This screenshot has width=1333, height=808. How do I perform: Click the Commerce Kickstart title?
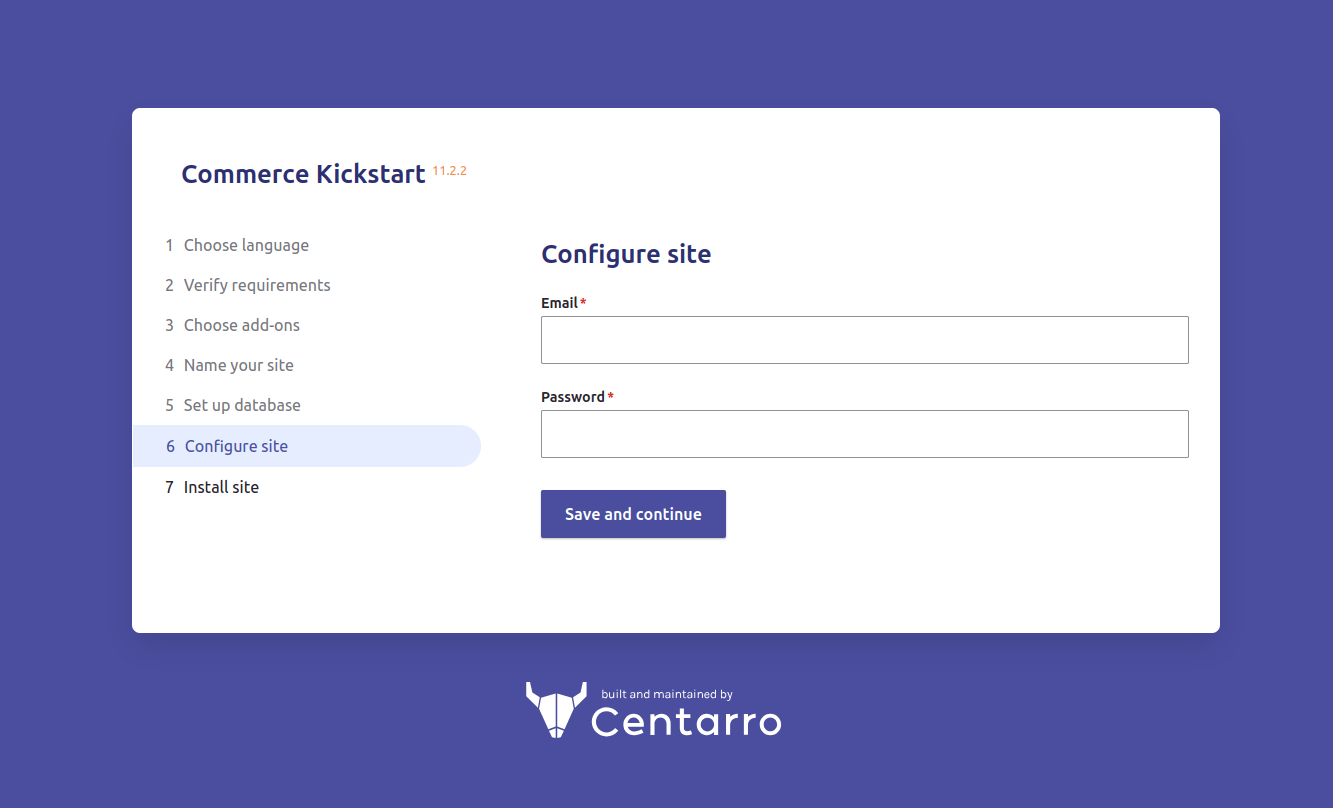[303, 174]
